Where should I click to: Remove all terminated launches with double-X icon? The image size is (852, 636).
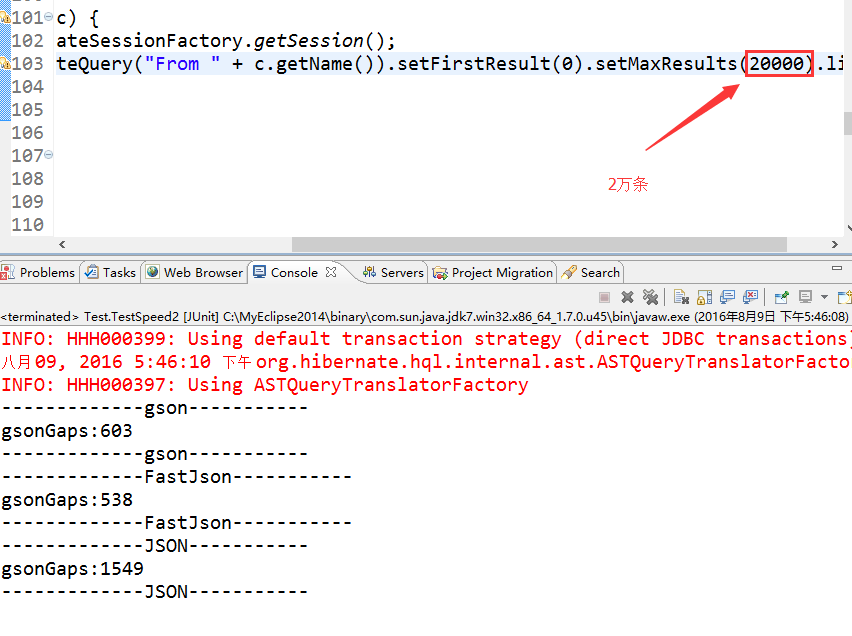click(650, 297)
